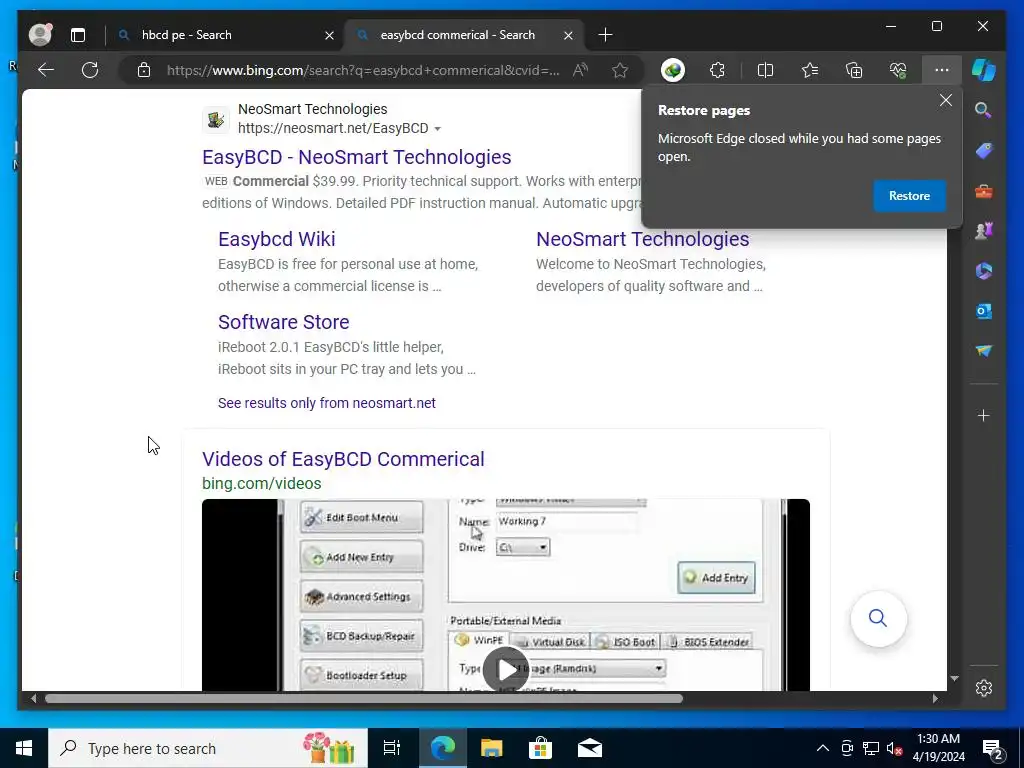Image resolution: width=1024 pixels, height=768 pixels.
Task: Open sidebar settings gear
Action: tap(984, 688)
